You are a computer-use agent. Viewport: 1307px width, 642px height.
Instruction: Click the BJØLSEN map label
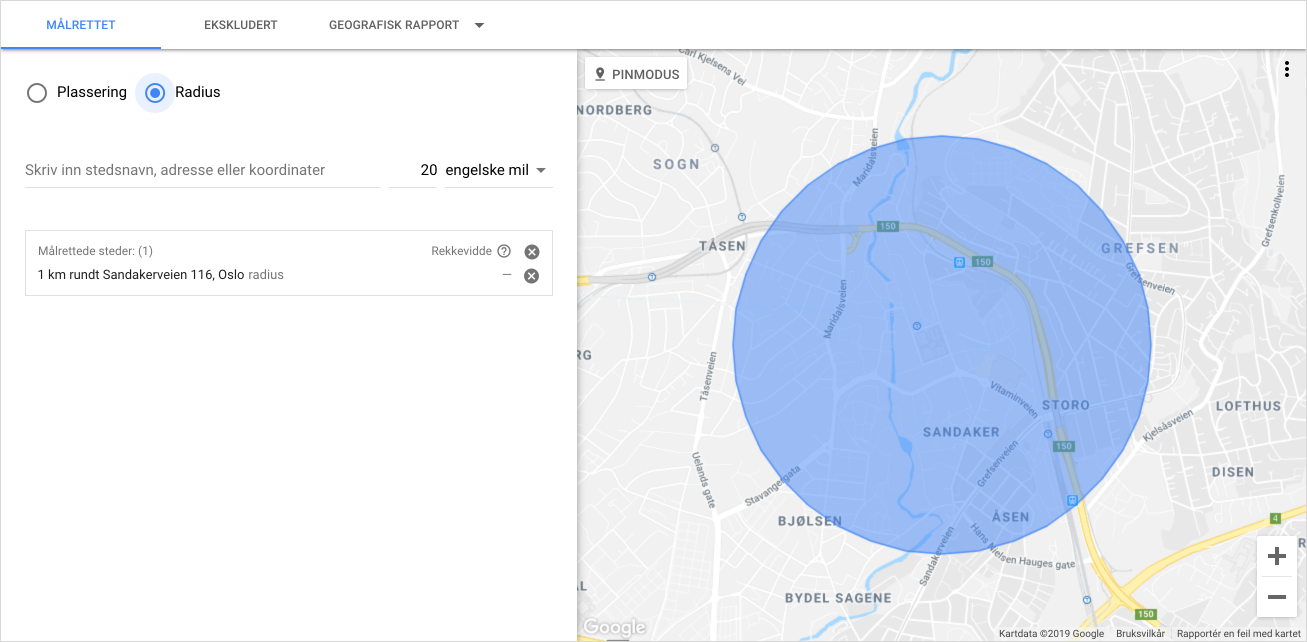810,521
